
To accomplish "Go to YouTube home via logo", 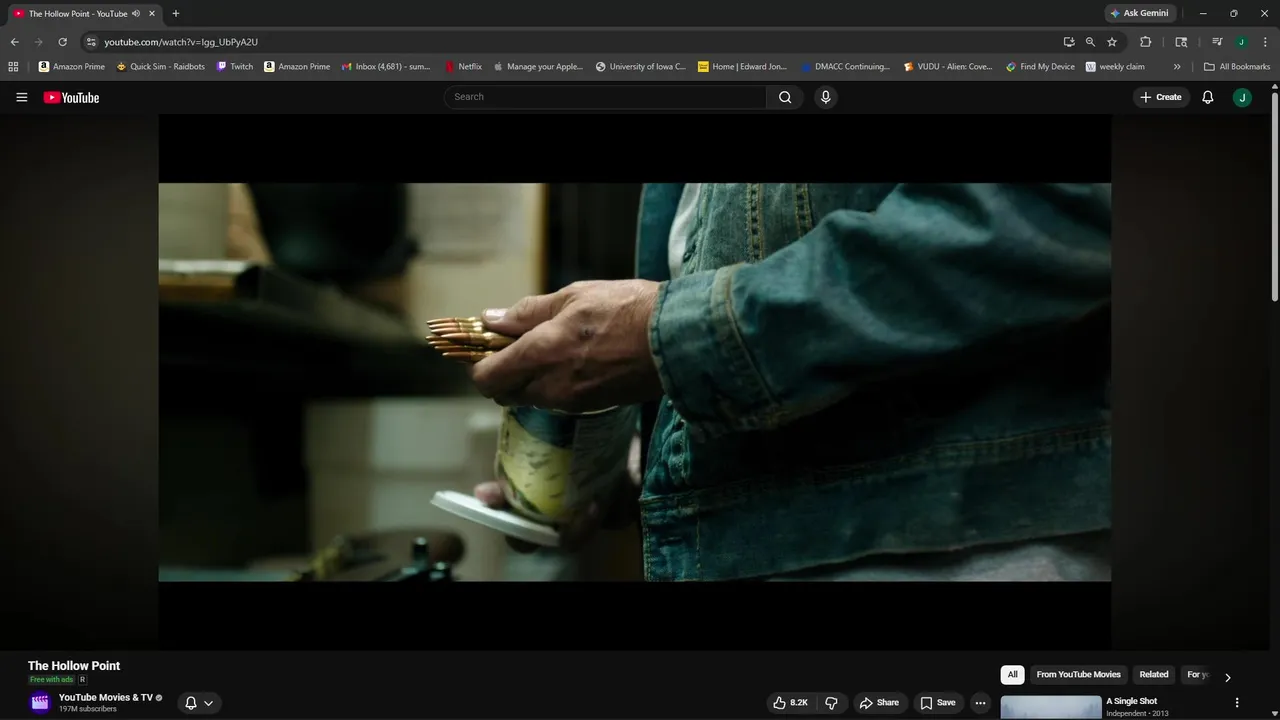I will click(x=71, y=97).
